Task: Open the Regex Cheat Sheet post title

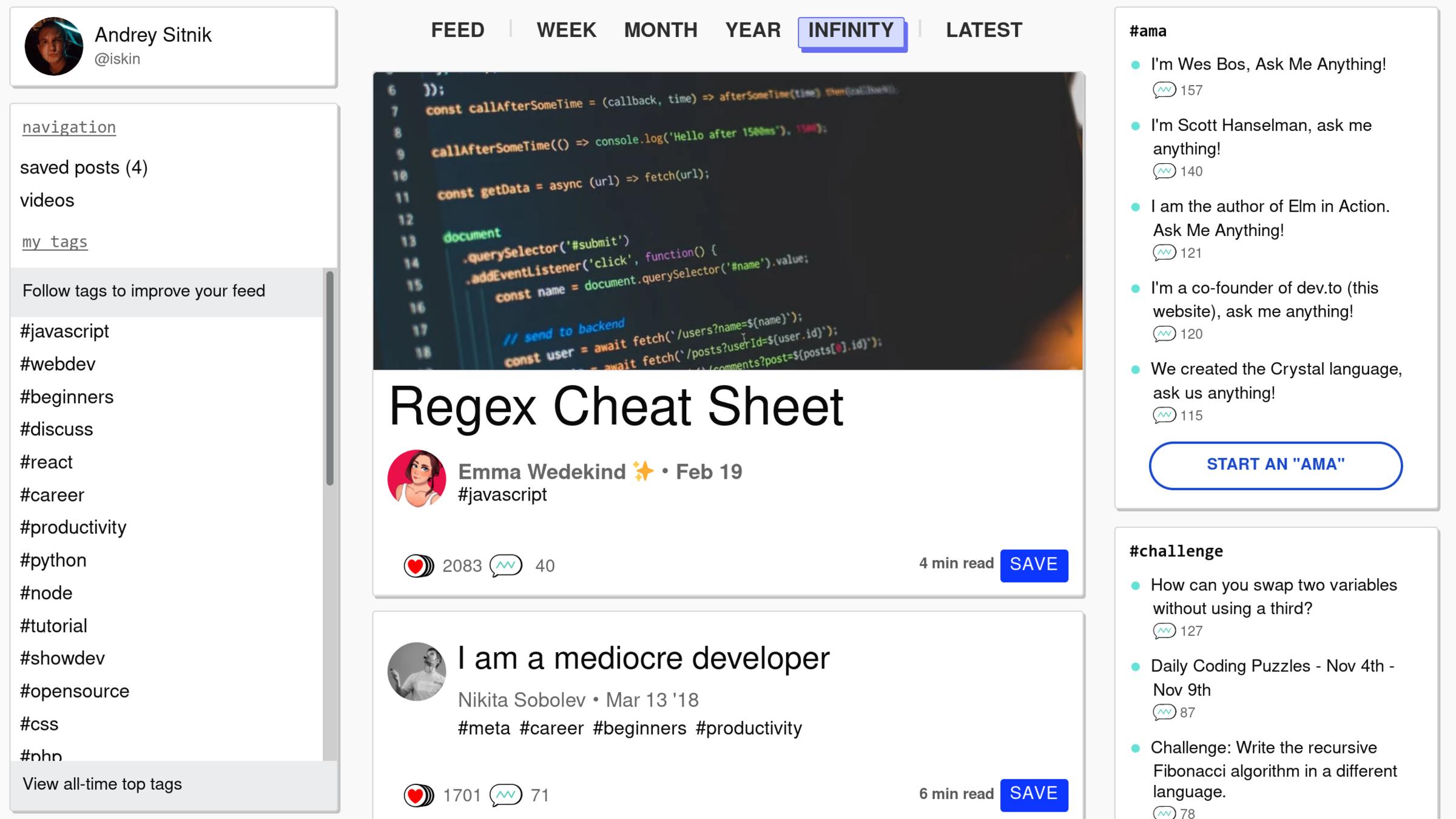Action: [616, 407]
